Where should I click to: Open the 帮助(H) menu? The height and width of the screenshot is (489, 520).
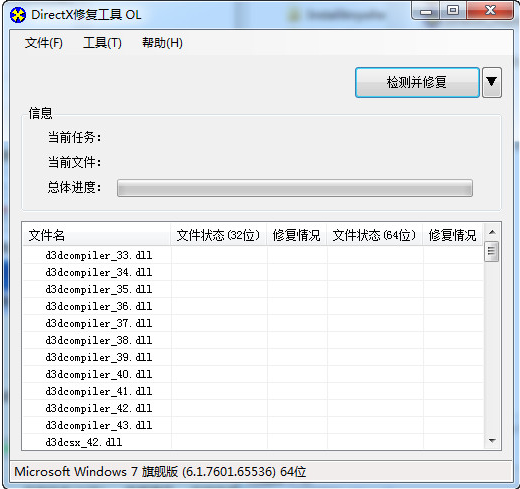(x=162, y=43)
